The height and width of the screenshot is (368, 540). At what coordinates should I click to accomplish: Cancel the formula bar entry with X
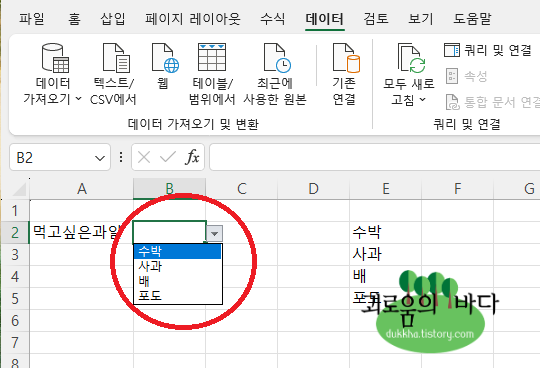click(x=144, y=158)
